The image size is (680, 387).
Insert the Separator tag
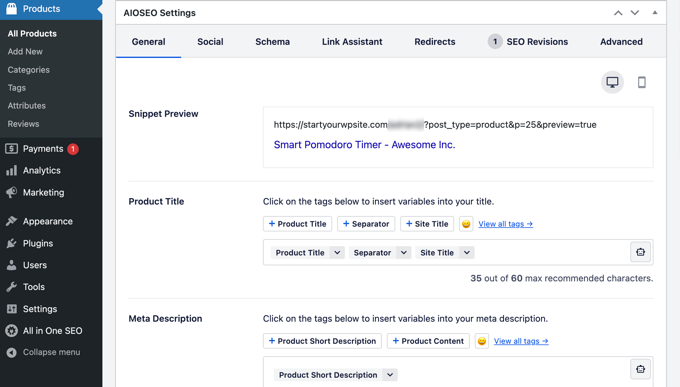(366, 224)
